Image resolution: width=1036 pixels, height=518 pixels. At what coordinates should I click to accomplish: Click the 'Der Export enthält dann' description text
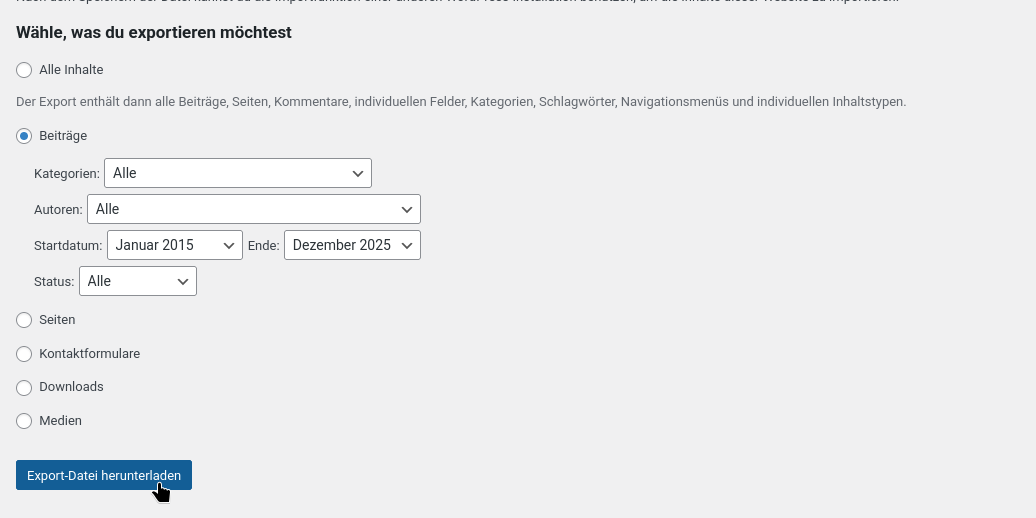[x=460, y=102]
